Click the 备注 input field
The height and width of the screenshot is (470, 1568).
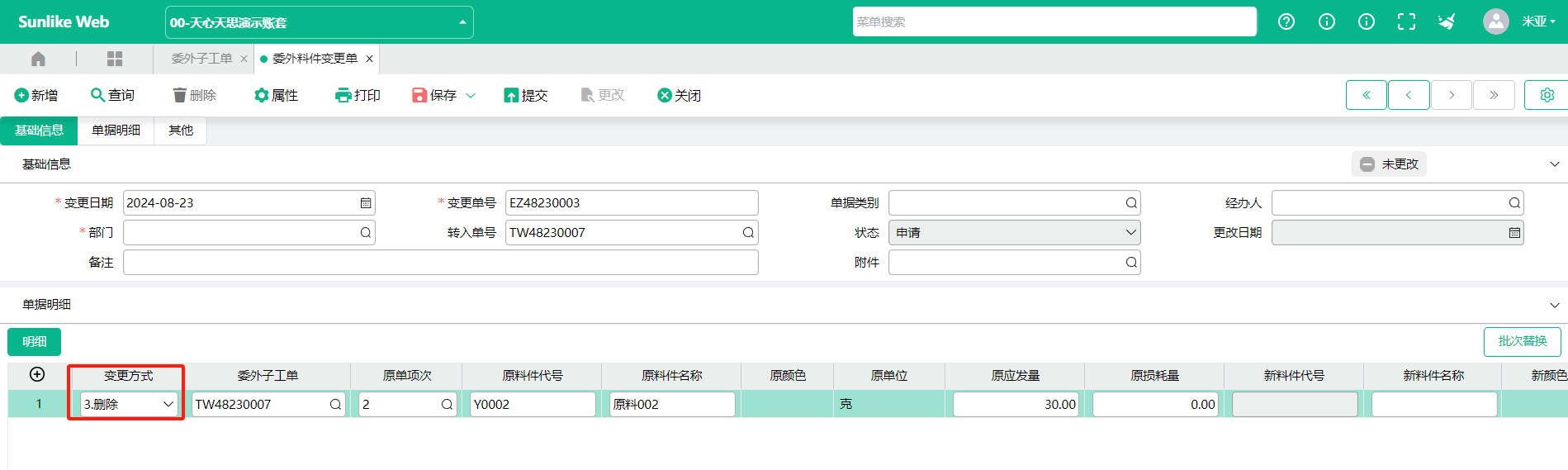coord(440,263)
